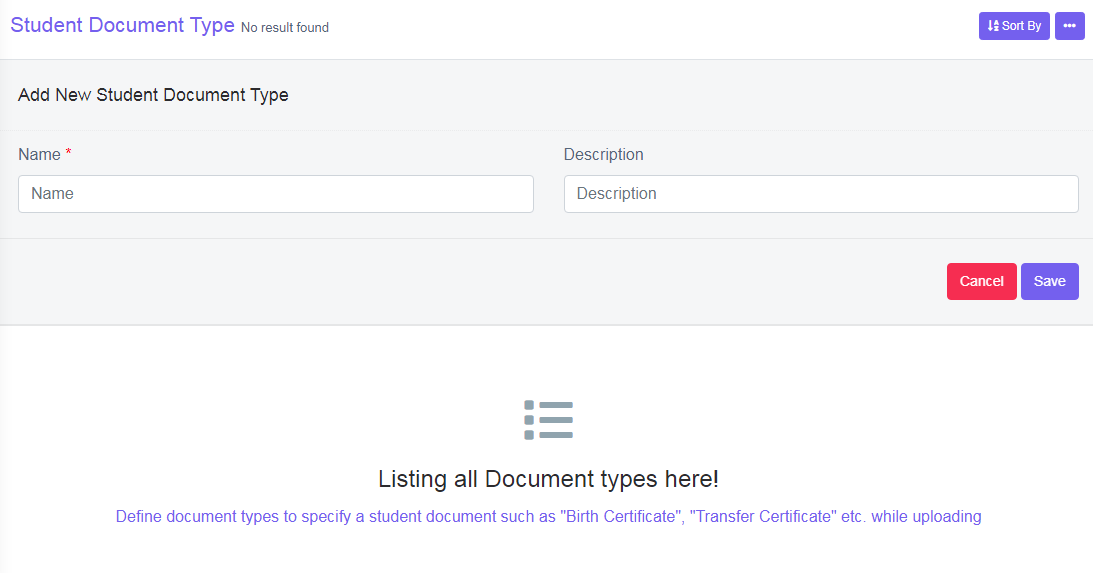1093x573 pixels.
Task: Click the "No result found" text
Action: [285, 27]
